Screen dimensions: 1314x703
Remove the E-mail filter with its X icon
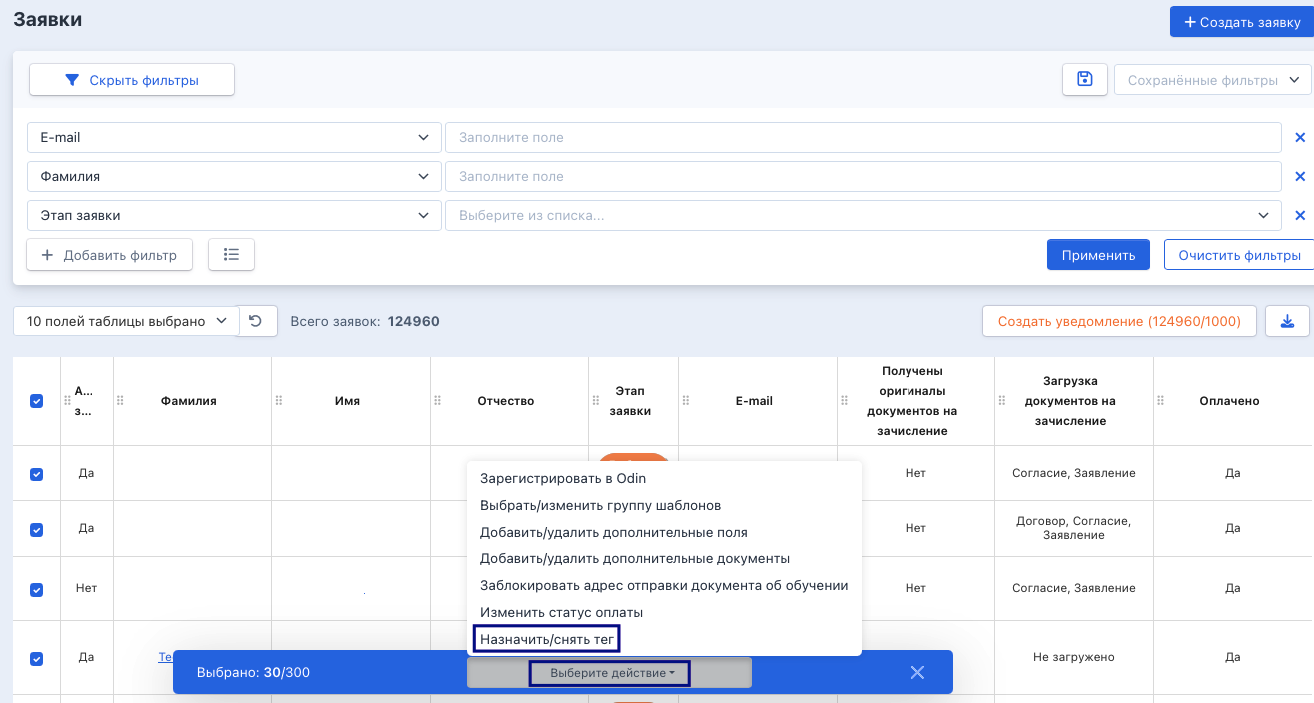pyautogui.click(x=1300, y=138)
